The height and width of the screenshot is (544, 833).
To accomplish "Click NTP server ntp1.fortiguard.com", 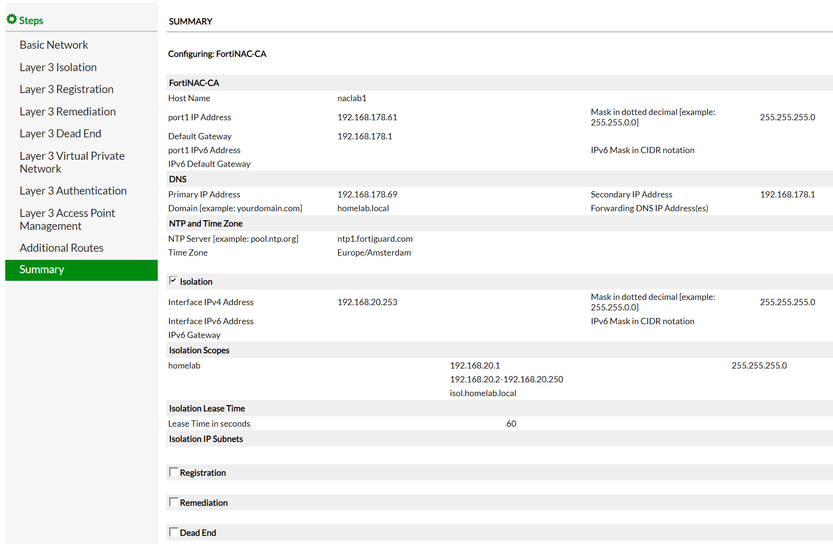I will tap(375, 239).
